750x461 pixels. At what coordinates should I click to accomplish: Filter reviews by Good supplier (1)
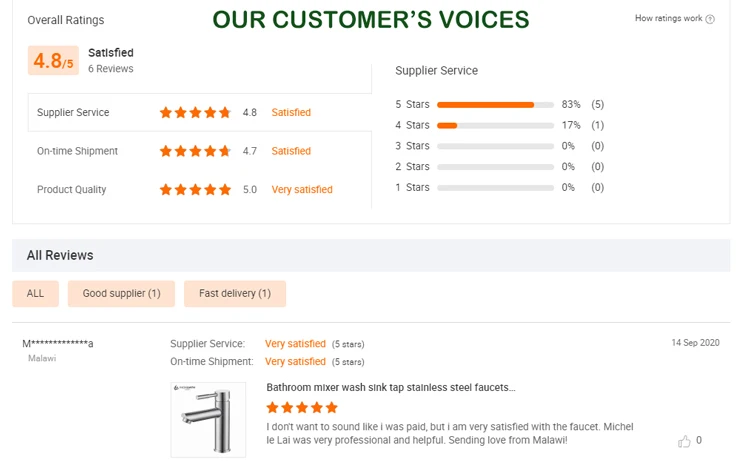coord(121,294)
